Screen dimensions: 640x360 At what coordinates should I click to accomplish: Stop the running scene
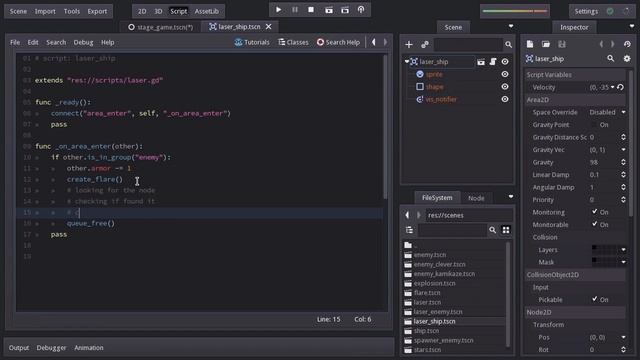coord(311,9)
